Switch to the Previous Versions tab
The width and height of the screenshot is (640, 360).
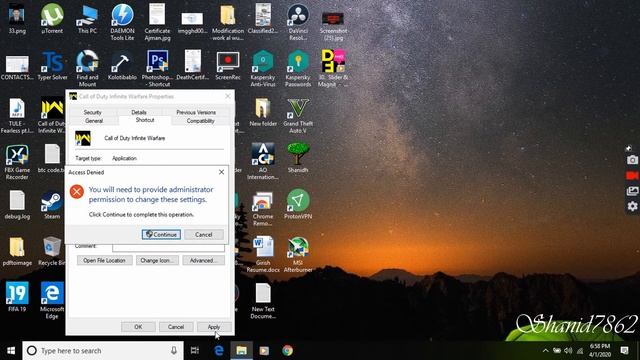click(196, 112)
